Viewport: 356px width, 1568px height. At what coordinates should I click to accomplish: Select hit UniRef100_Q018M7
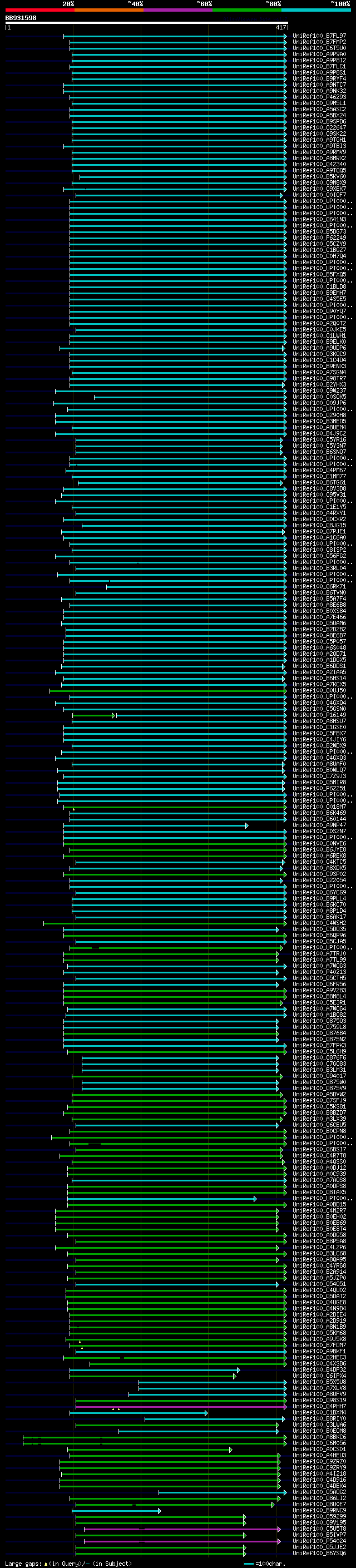click(319, 807)
